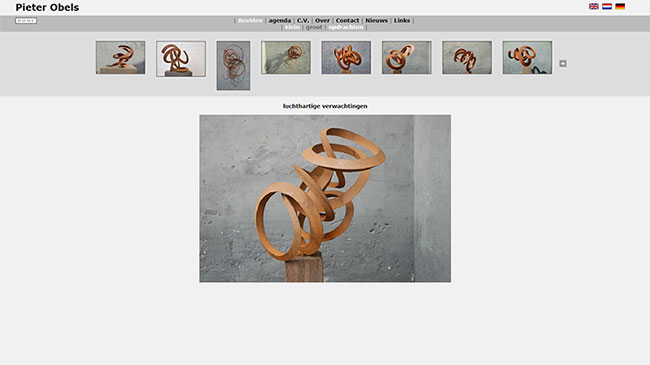The width and height of the screenshot is (650, 365).
Task: Switch language to German flag
Action: coord(620,7)
